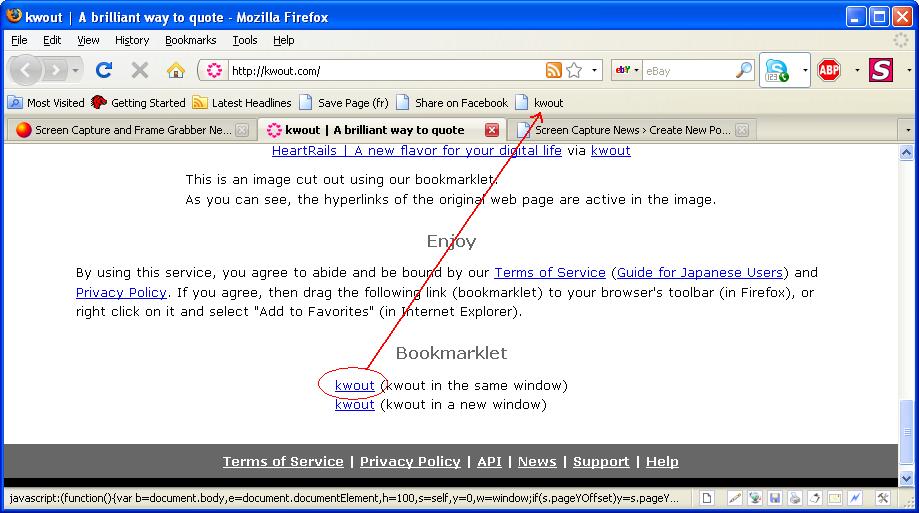Go forward with the Forward arrow button

(55, 70)
